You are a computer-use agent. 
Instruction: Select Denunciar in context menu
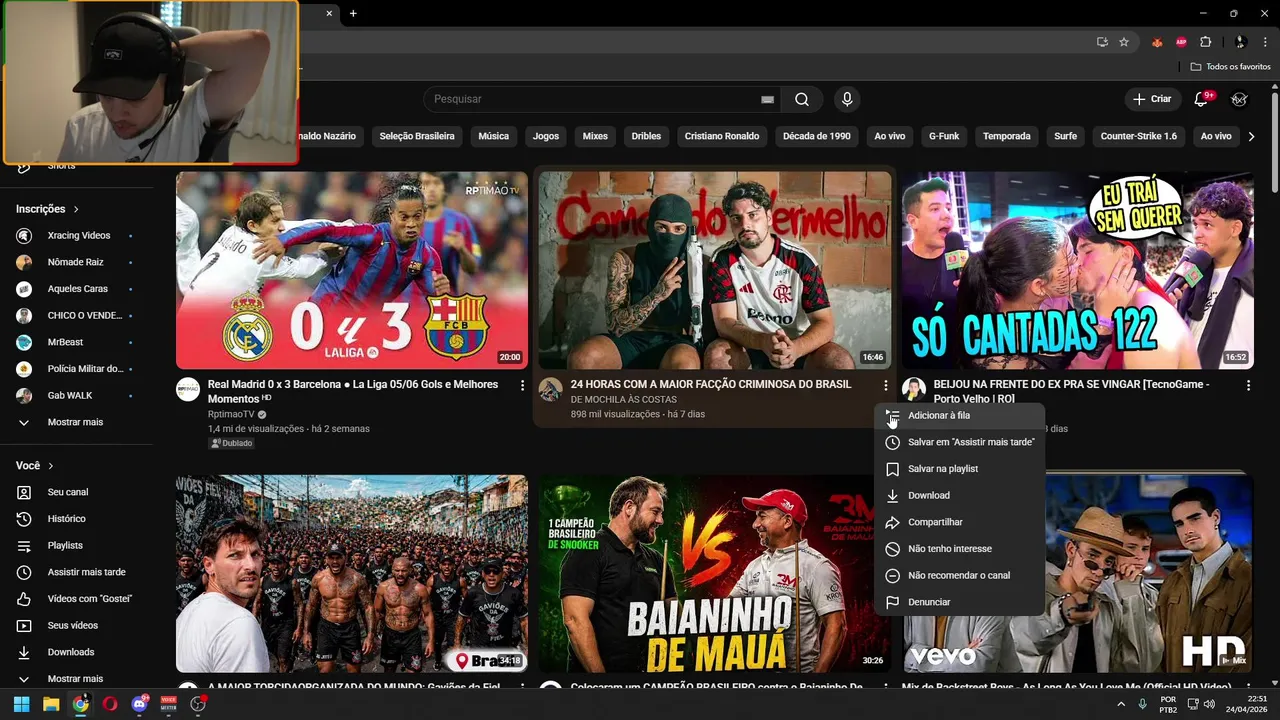(959, 602)
